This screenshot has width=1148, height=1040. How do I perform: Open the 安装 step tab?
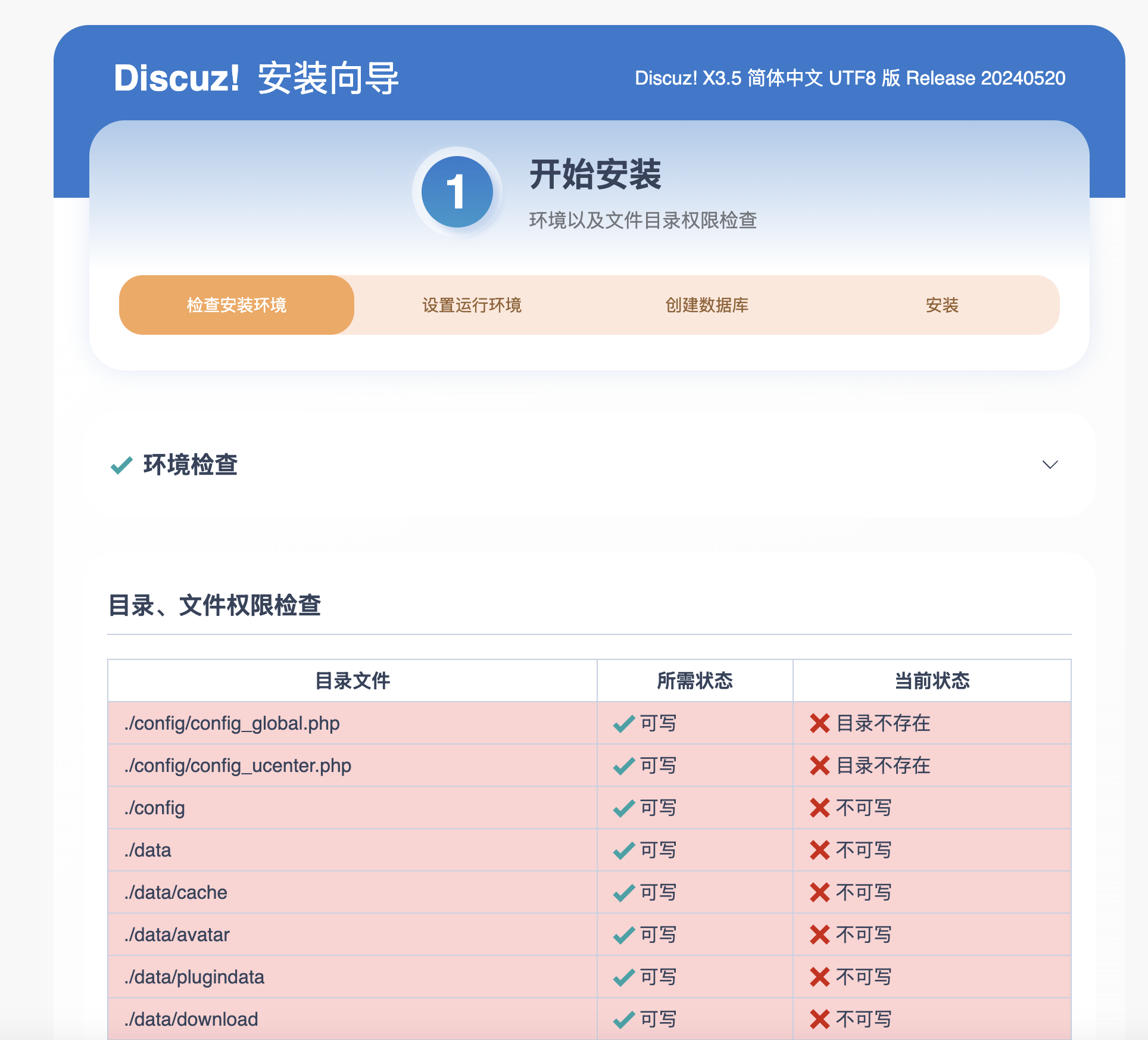tap(941, 305)
